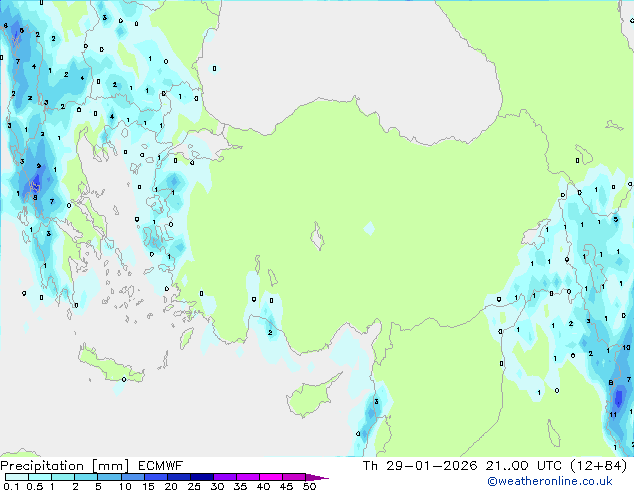The width and height of the screenshot is (634, 490).
Task: Click the 1–2 mm legend color swatch
Action: pos(63,477)
